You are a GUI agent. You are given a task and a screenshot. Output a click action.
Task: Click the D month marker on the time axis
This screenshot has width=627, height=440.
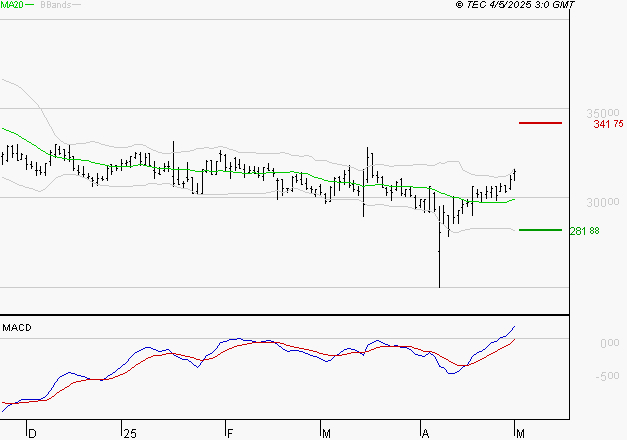(x=32, y=434)
